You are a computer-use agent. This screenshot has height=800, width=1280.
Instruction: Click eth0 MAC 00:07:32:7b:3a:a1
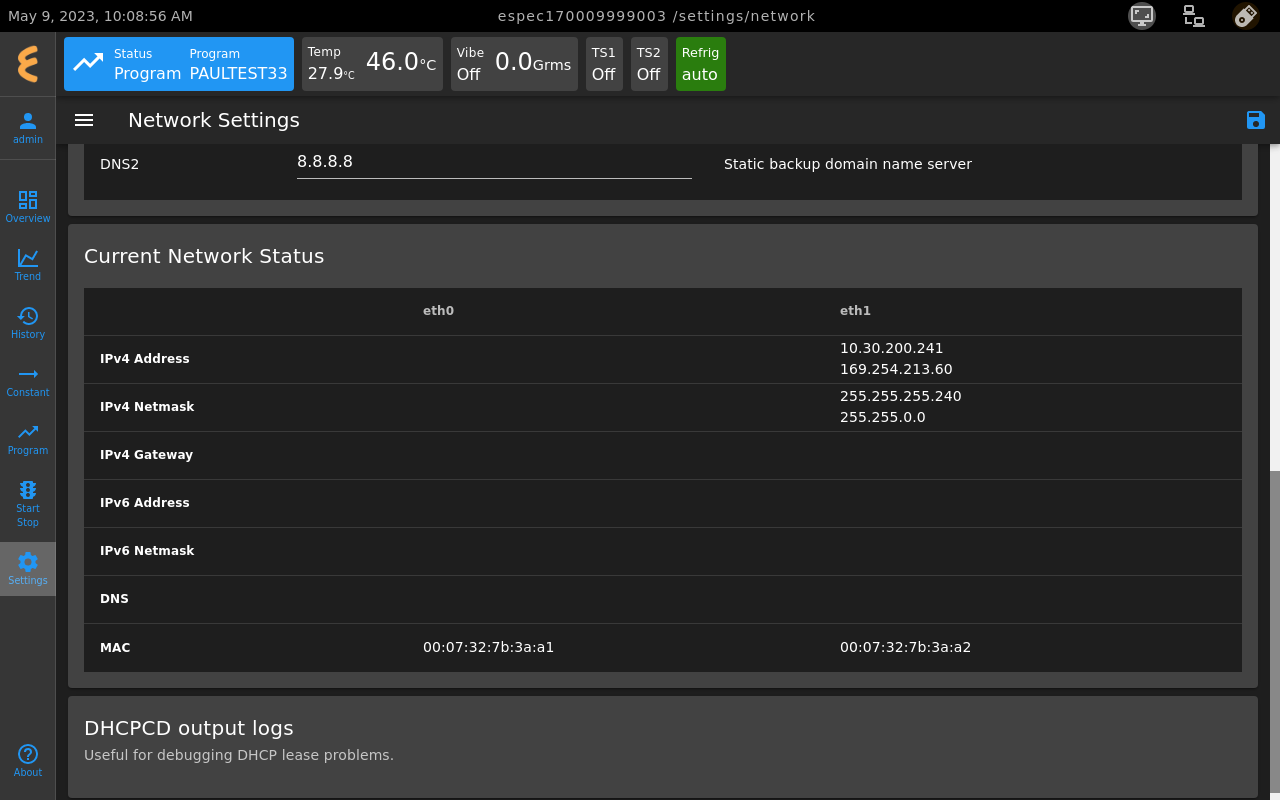pos(488,647)
